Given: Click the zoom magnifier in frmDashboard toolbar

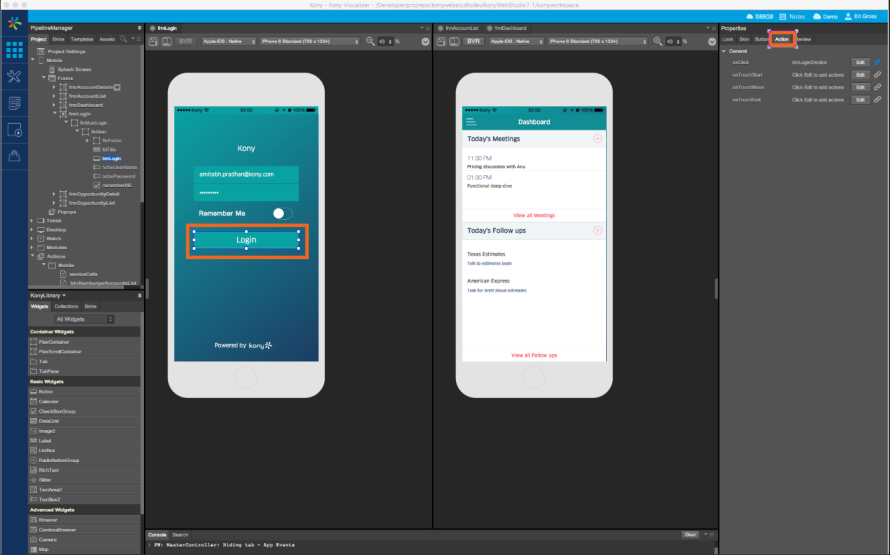Looking at the screenshot, I should pyautogui.click(x=658, y=41).
